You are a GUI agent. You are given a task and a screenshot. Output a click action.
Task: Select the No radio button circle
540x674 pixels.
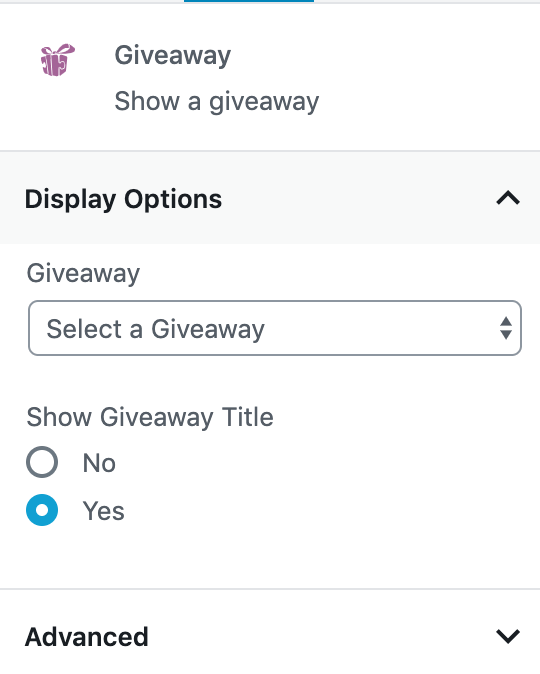(42, 462)
